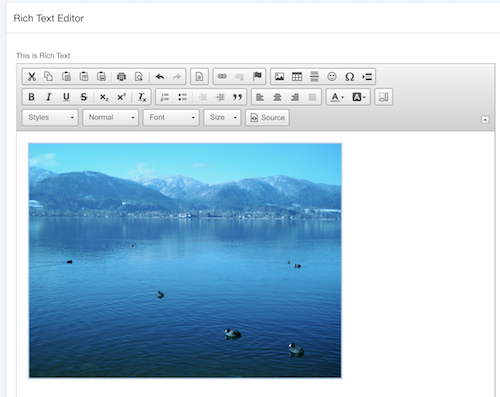The image size is (500, 397).
Task: Toggle Bold formatting
Action: click(x=31, y=97)
